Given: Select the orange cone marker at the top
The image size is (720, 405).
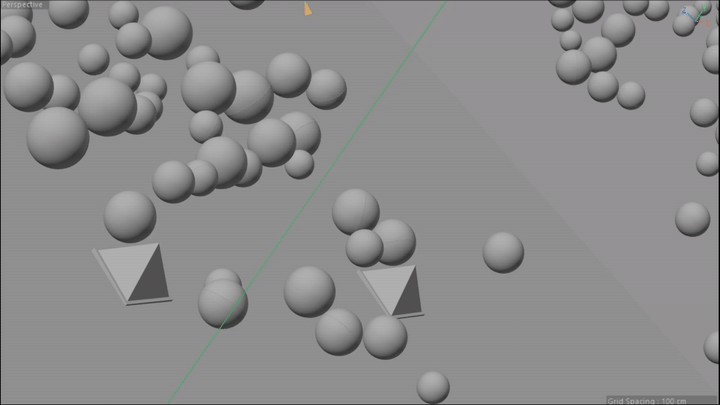Looking at the screenshot, I should click(x=307, y=9).
